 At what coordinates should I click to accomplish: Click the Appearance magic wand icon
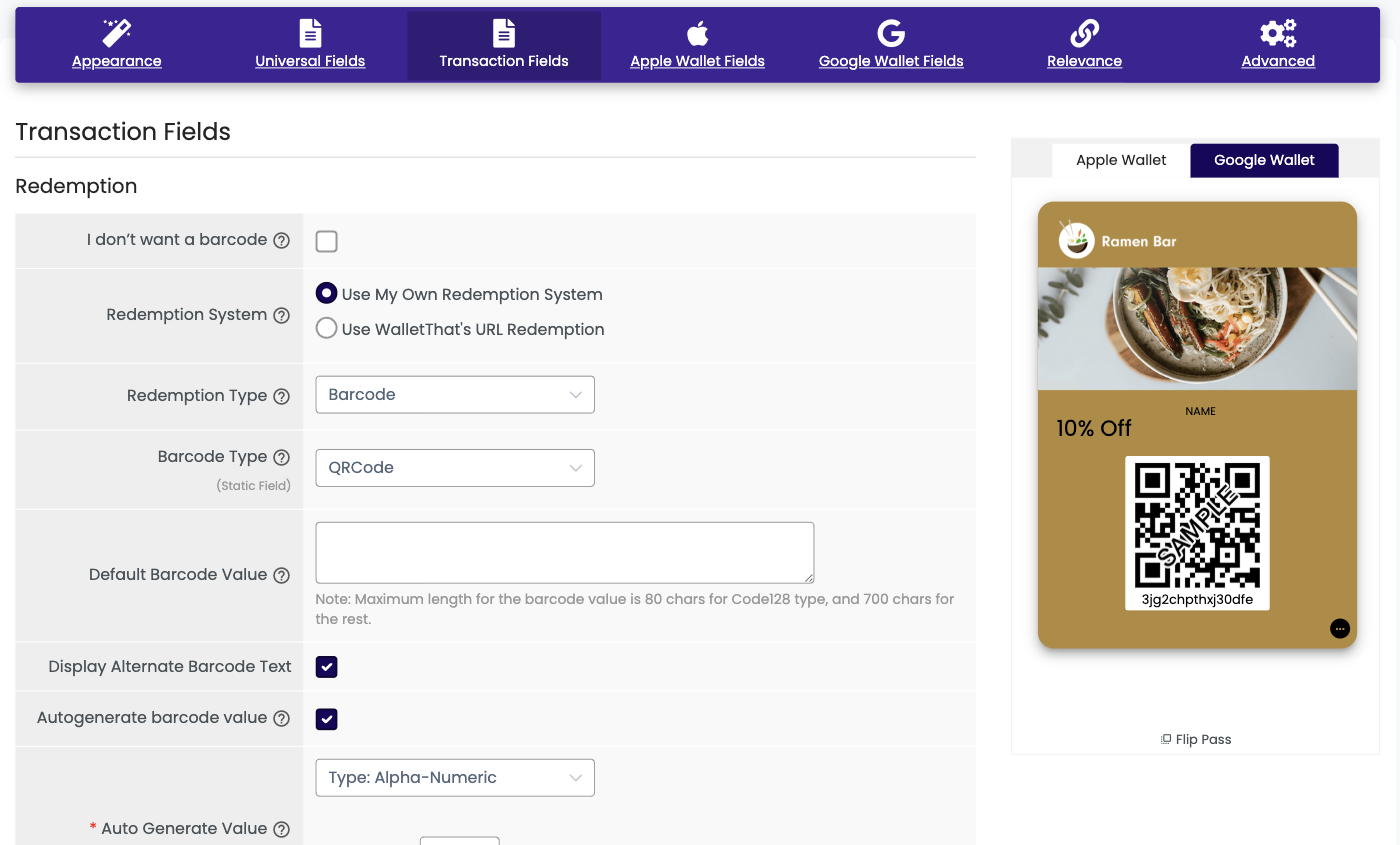click(x=117, y=33)
